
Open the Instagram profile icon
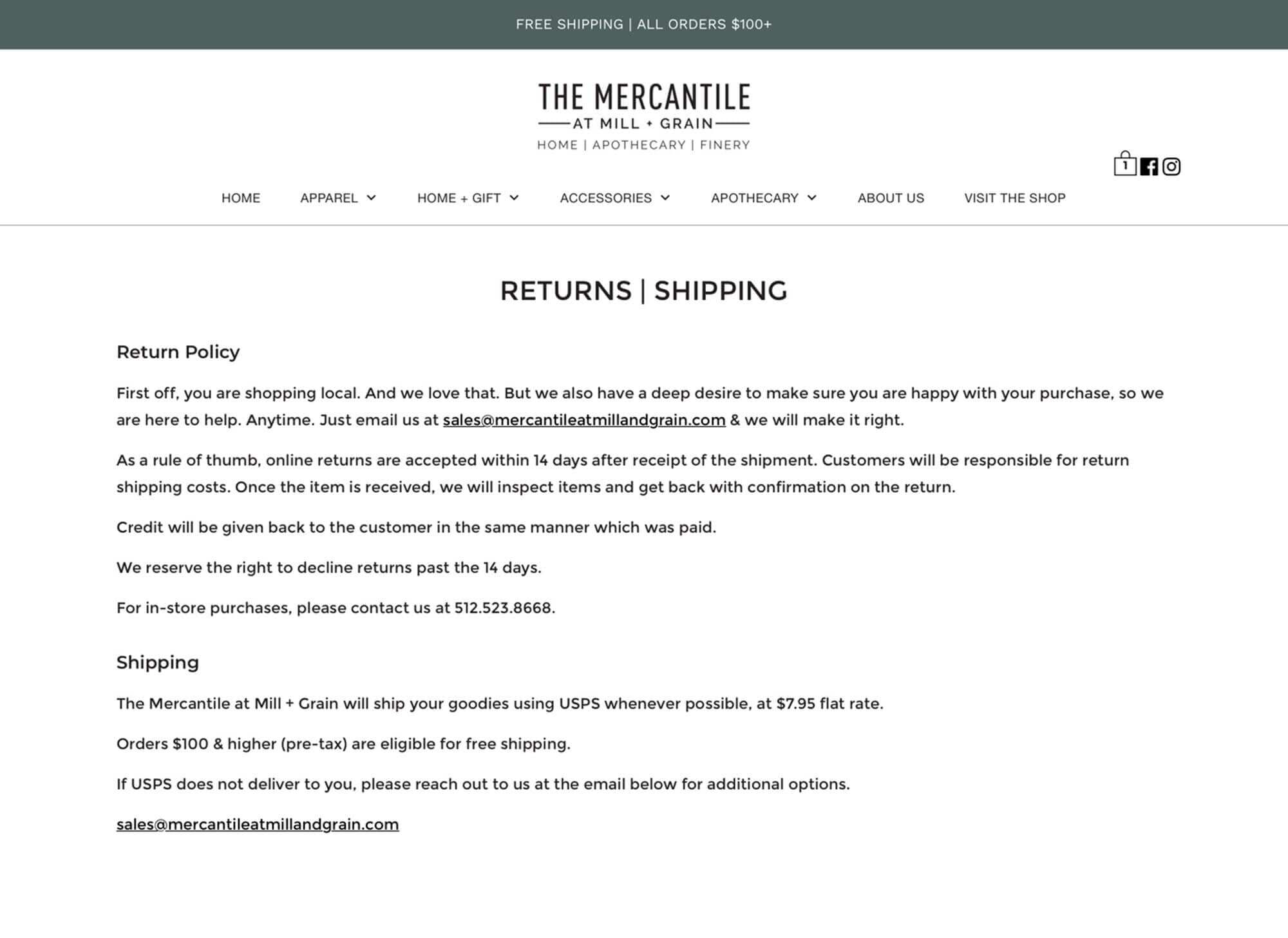point(1171,167)
